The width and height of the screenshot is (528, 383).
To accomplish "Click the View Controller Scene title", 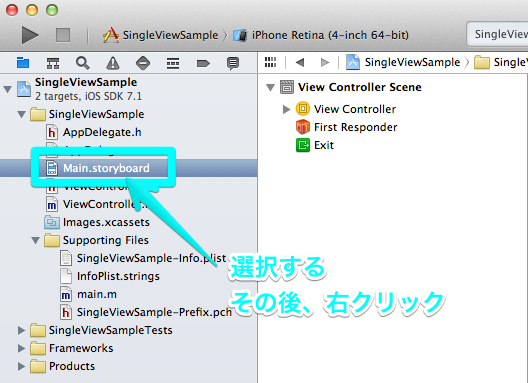I will point(360,87).
